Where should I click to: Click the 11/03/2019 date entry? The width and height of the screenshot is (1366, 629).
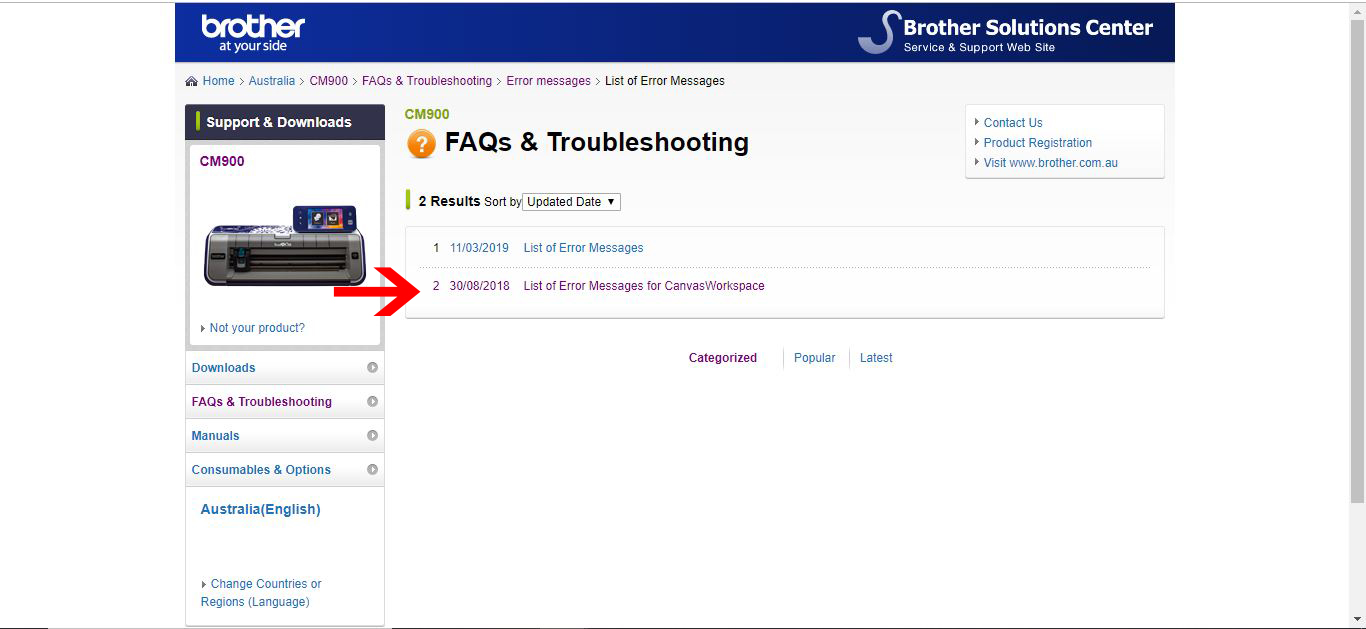479,248
